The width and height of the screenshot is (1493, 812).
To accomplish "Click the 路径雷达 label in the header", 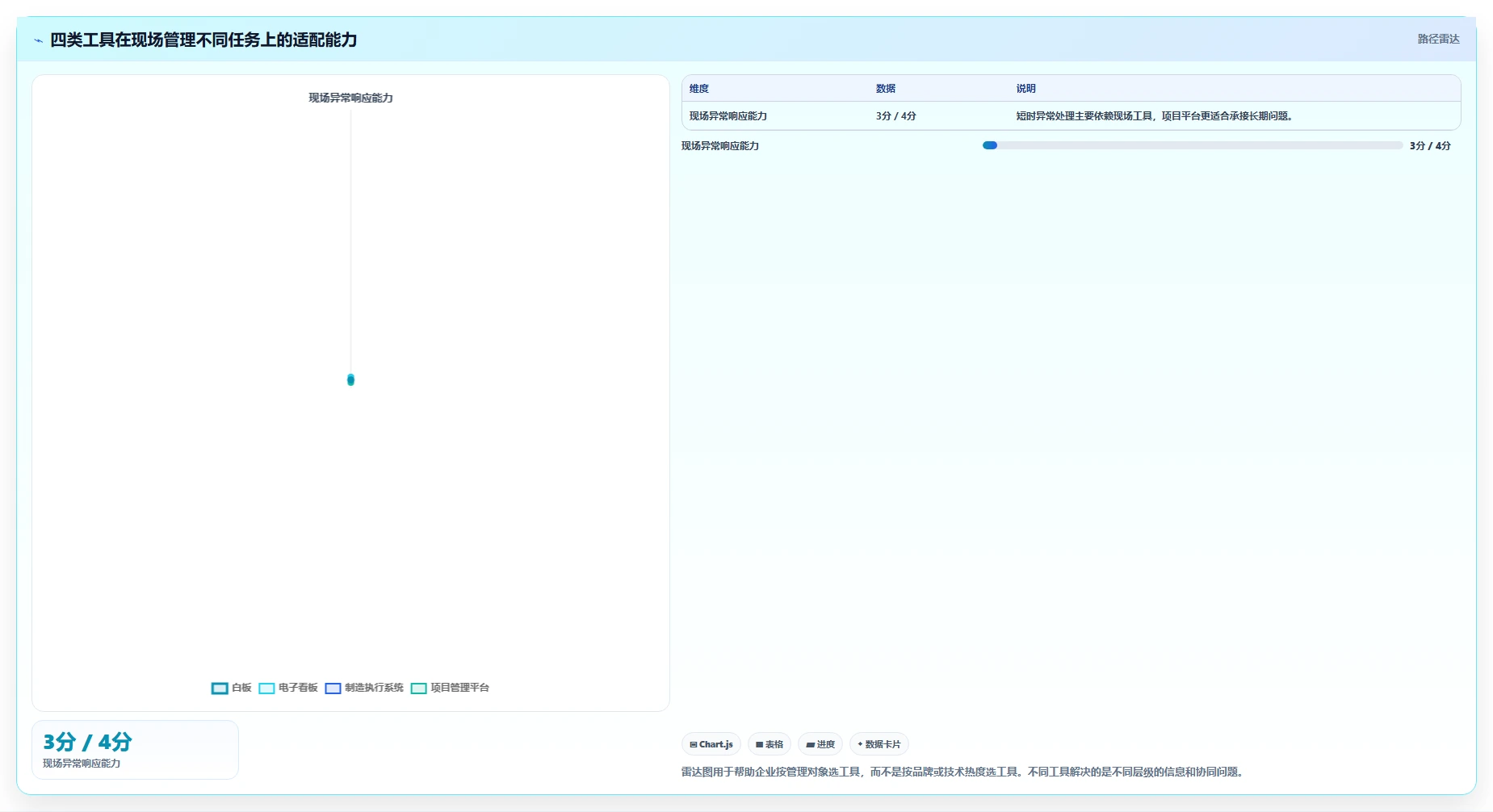I will [x=1438, y=39].
